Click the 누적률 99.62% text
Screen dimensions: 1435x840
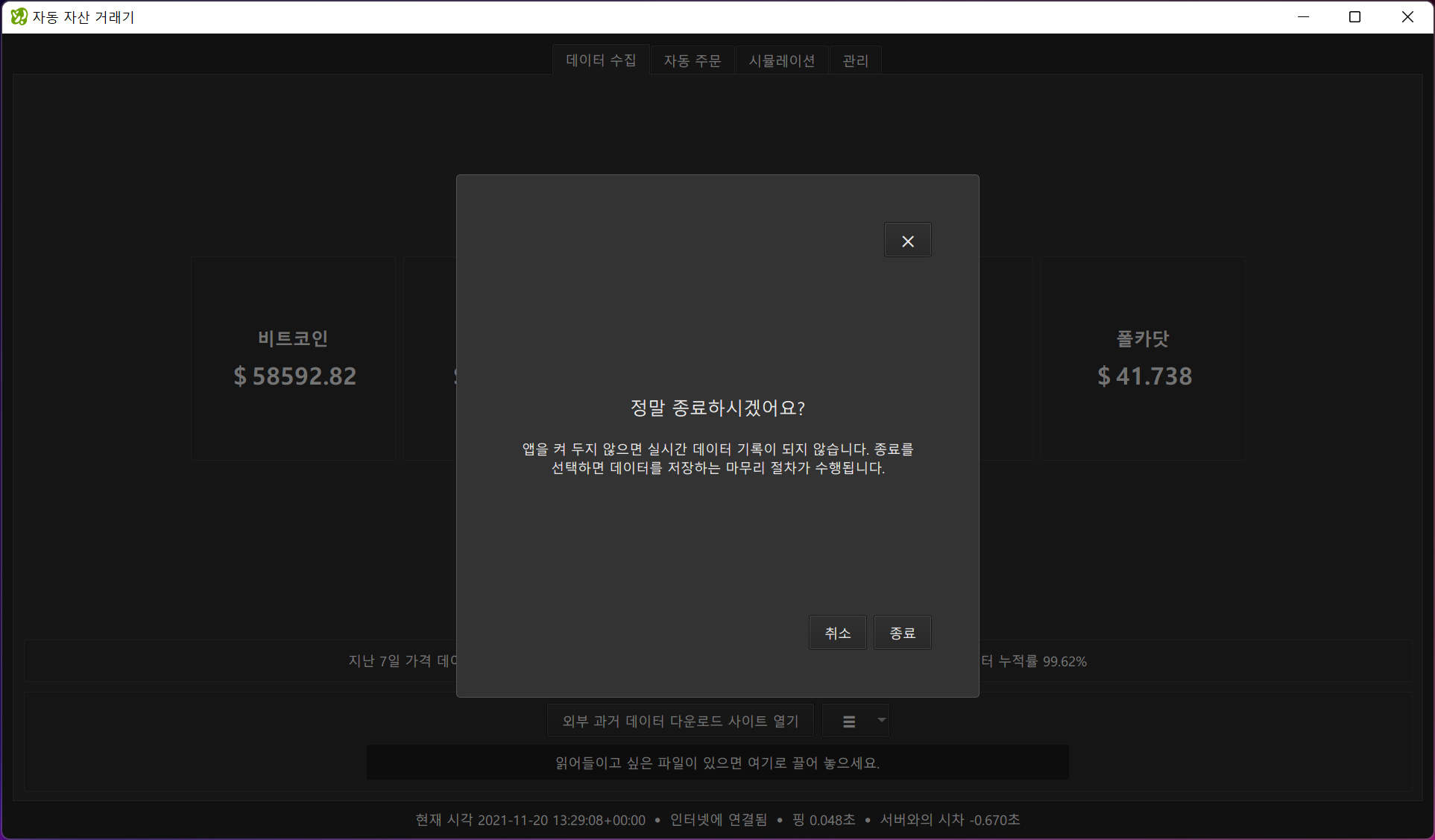pyautogui.click(x=1042, y=661)
